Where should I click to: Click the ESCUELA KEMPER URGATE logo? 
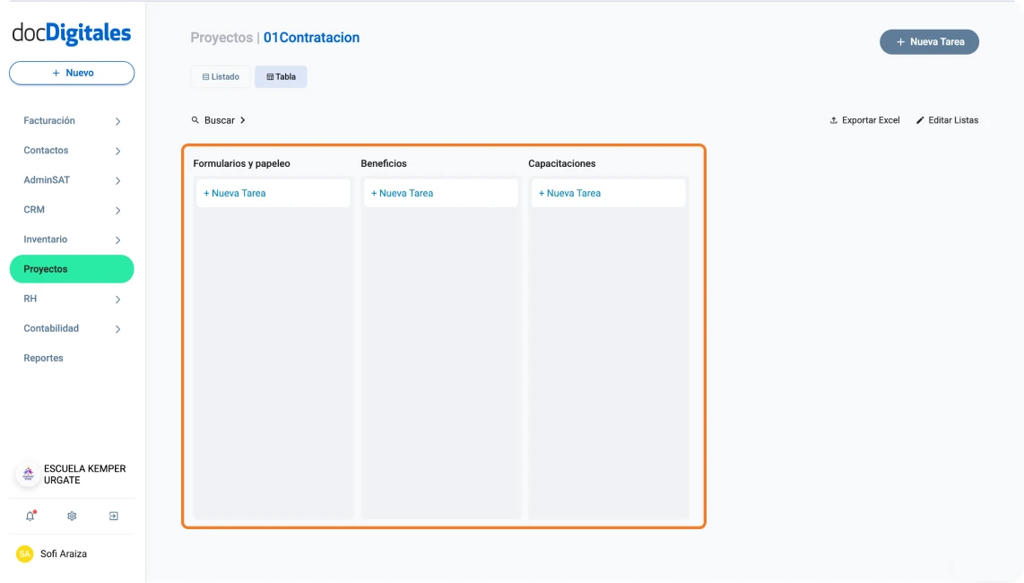(26, 474)
